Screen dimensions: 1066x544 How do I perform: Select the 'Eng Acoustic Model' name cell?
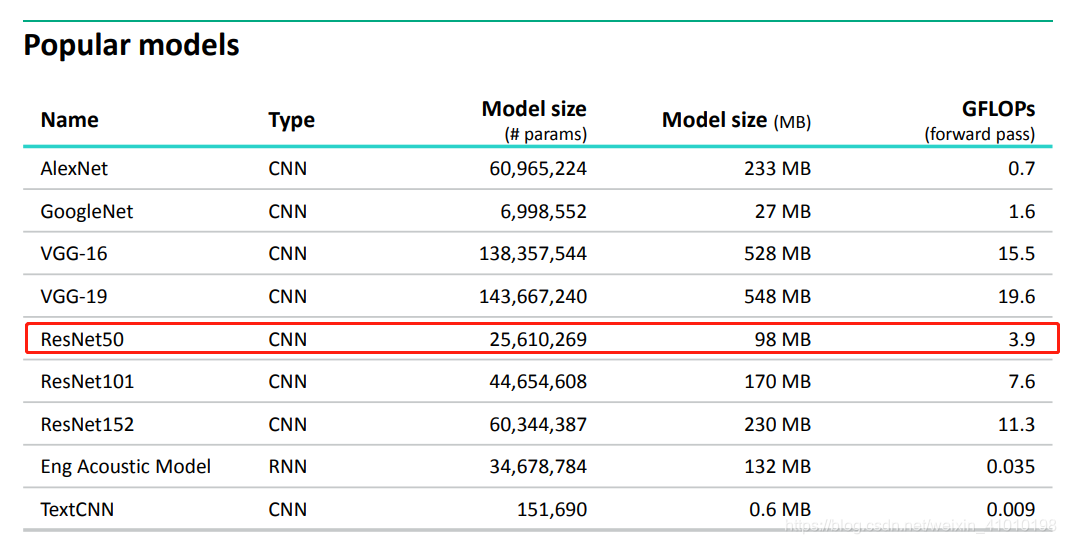tap(126, 467)
